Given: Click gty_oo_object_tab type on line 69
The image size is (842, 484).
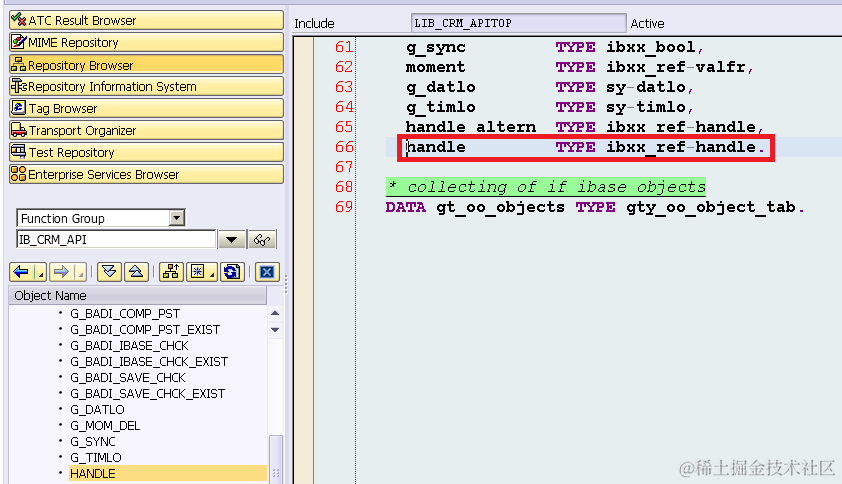Looking at the screenshot, I should [710, 207].
